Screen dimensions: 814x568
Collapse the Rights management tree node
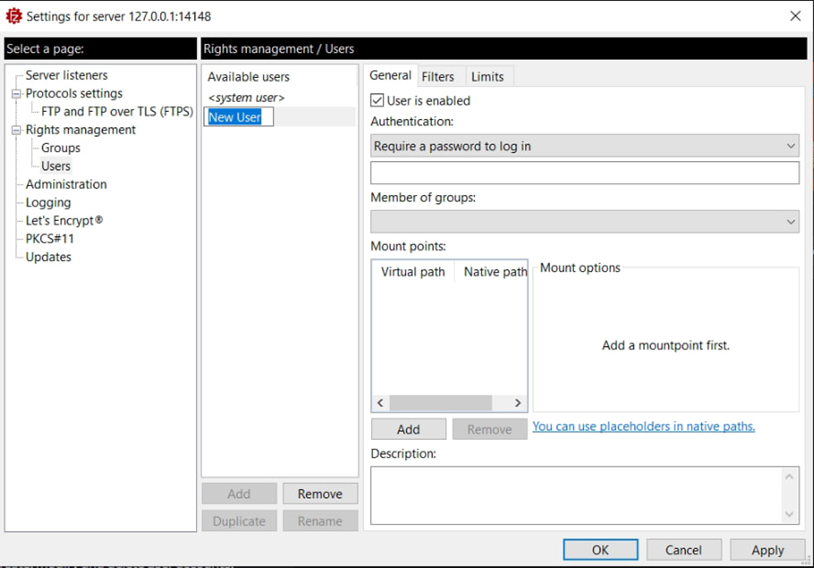[x=16, y=130]
